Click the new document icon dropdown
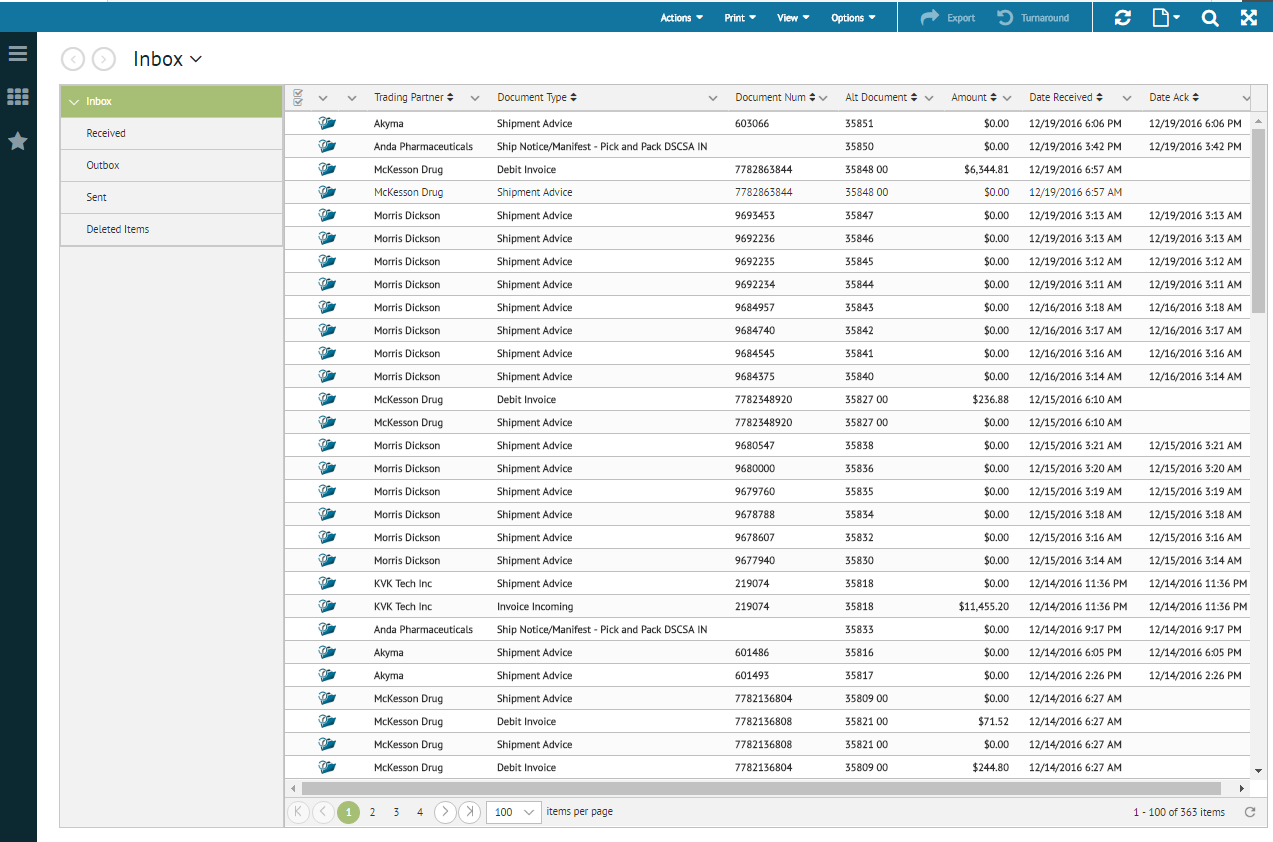 [x=1166, y=18]
